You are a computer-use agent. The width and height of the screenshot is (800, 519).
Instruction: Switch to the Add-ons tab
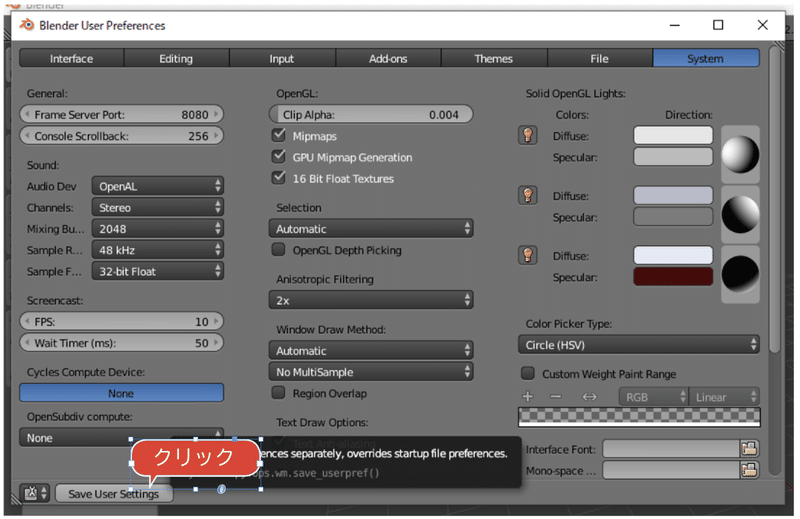388,58
